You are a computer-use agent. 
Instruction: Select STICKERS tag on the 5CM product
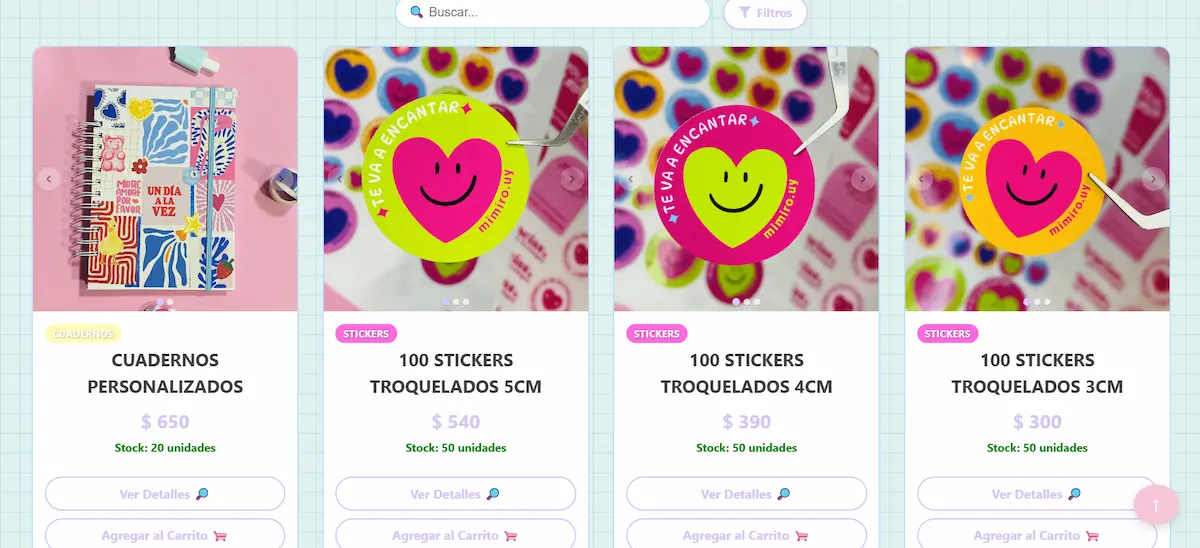366,334
